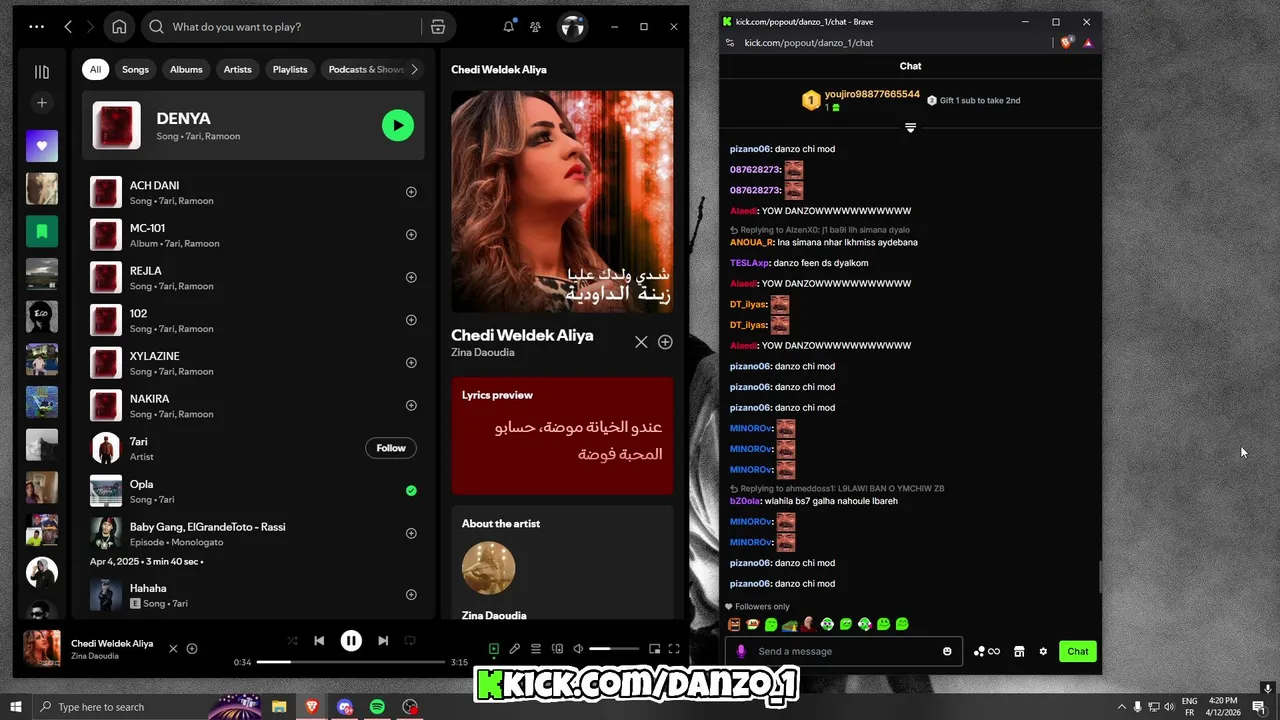The image size is (1280, 720).
Task: Go back in Spotify navigation
Action: point(68,27)
